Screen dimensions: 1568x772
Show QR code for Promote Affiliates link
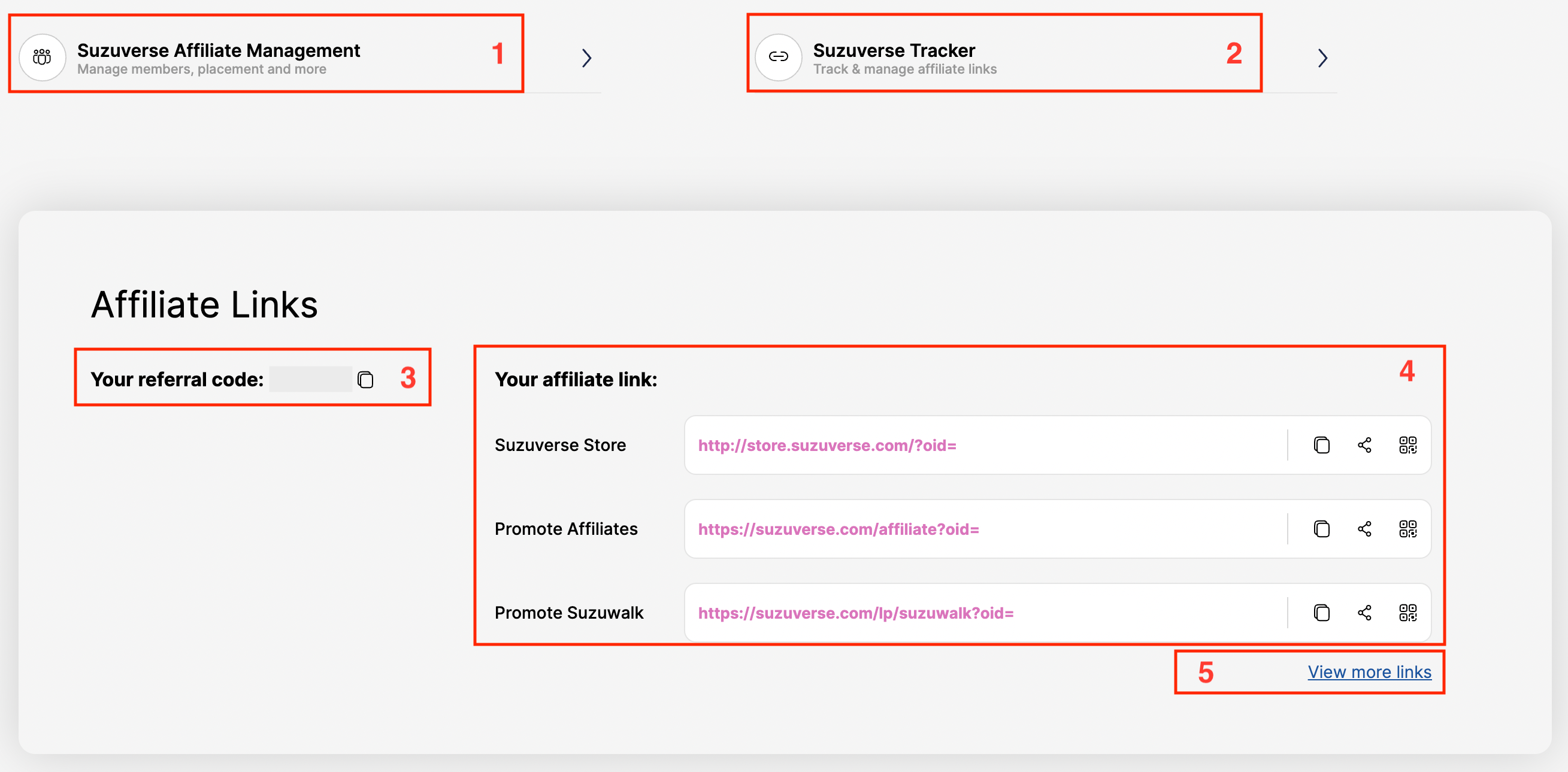tap(1408, 528)
